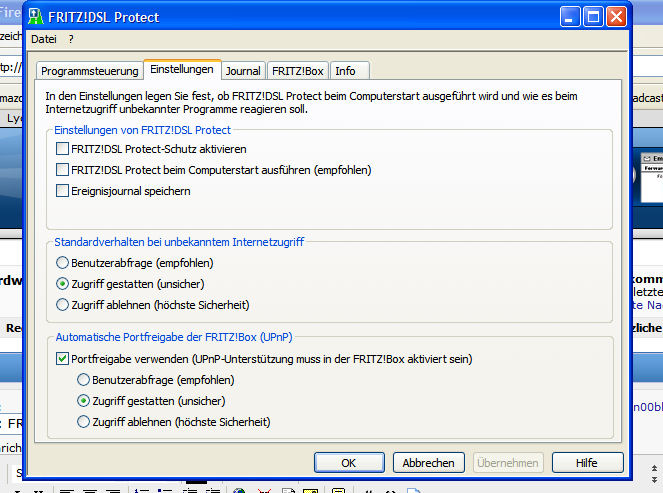Select the Einstellungen tab
663x493 pixels.
(x=182, y=69)
